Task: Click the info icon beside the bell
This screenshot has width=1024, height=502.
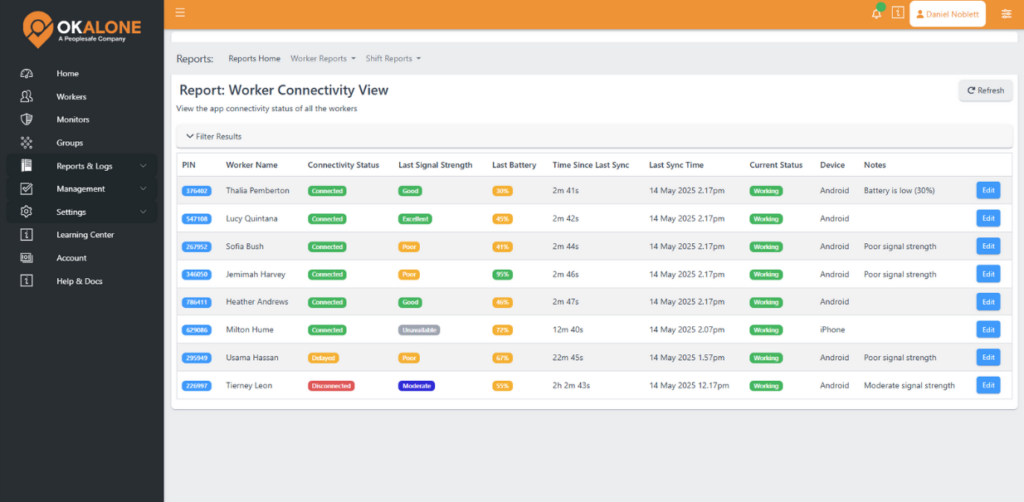Action: pyautogui.click(x=897, y=13)
